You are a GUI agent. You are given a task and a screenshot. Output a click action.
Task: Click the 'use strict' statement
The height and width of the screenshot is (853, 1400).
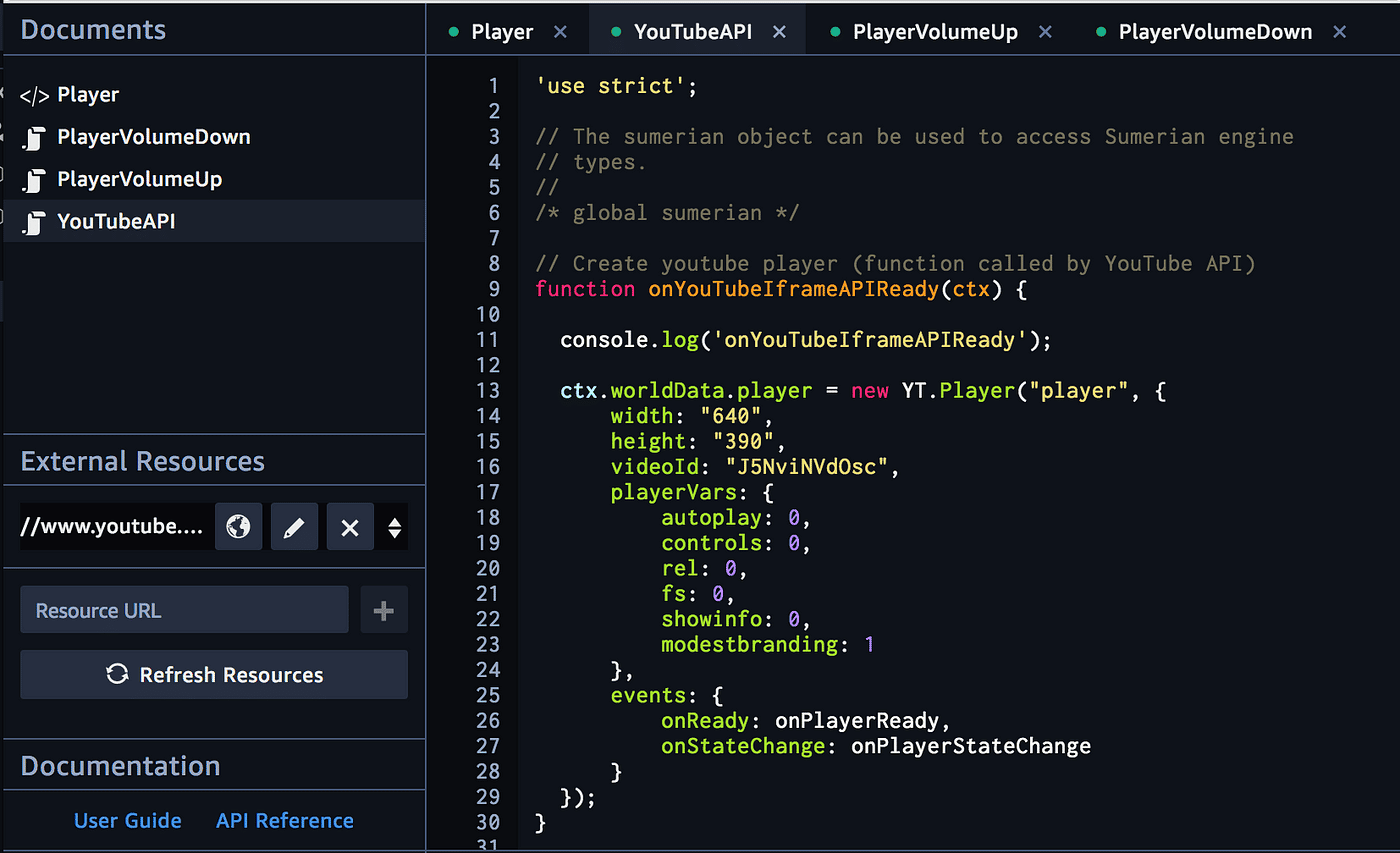coord(616,86)
